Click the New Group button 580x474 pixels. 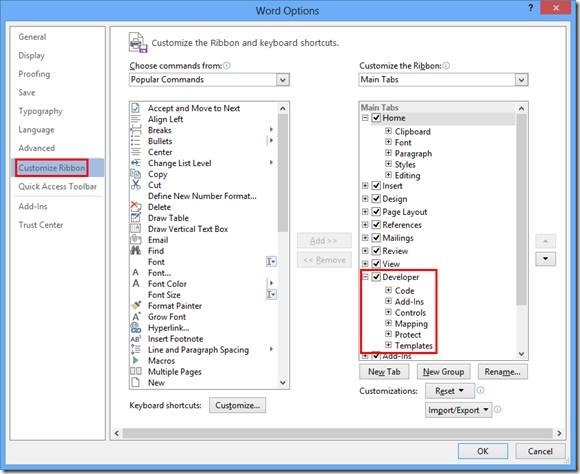pos(444,372)
